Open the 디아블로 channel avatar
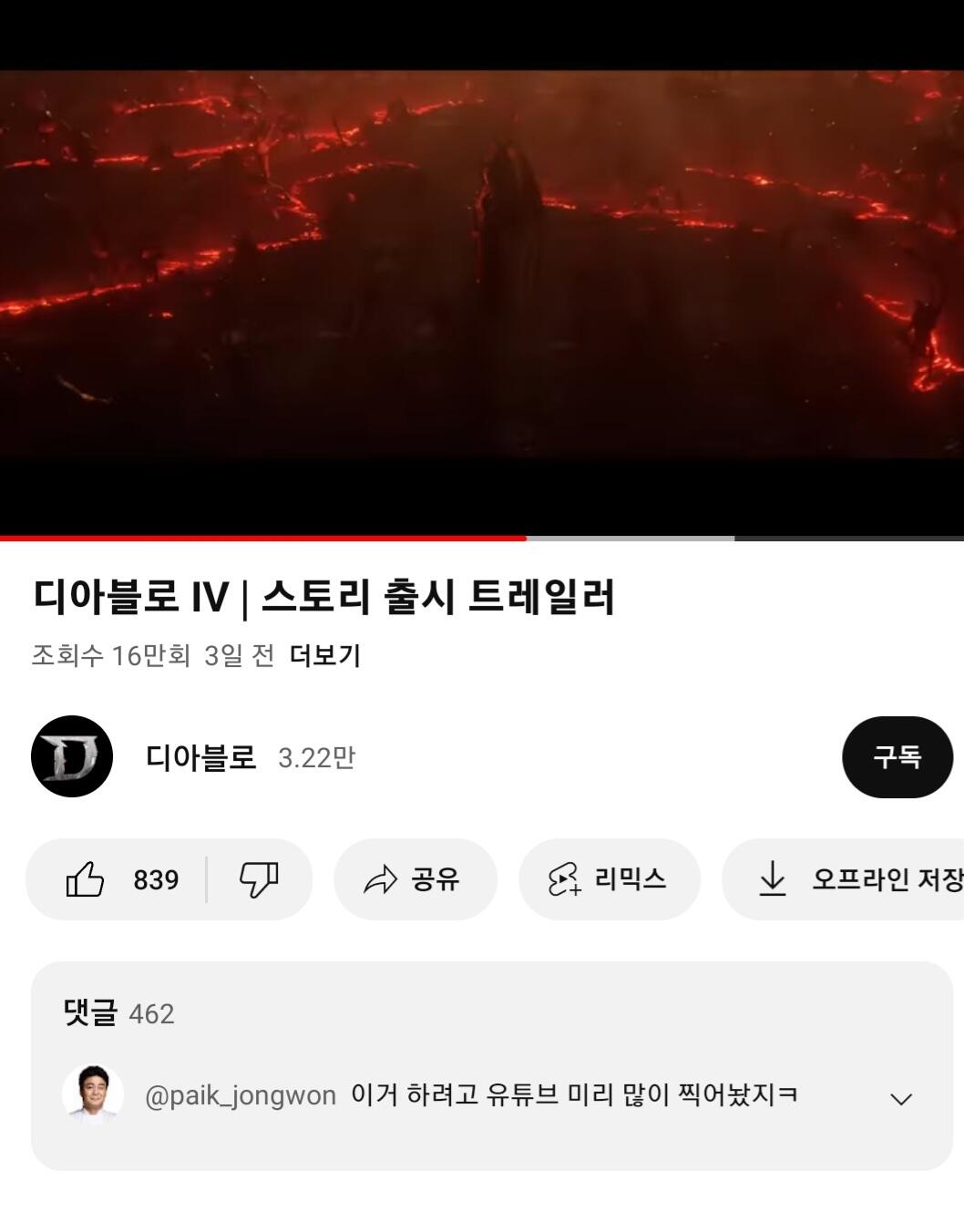This screenshot has height=1232, width=964. point(72,756)
